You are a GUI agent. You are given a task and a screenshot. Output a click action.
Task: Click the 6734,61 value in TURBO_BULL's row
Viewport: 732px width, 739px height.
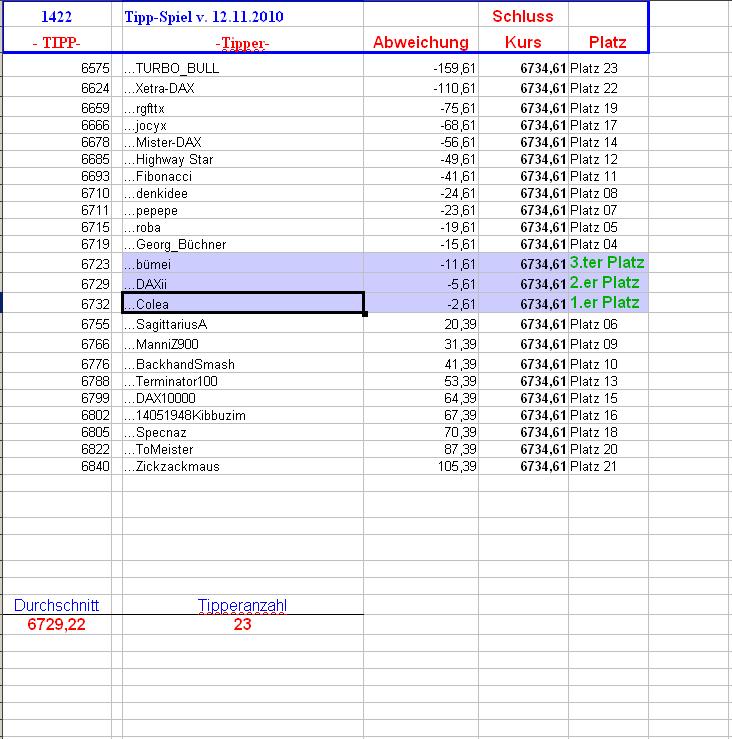coord(543,68)
